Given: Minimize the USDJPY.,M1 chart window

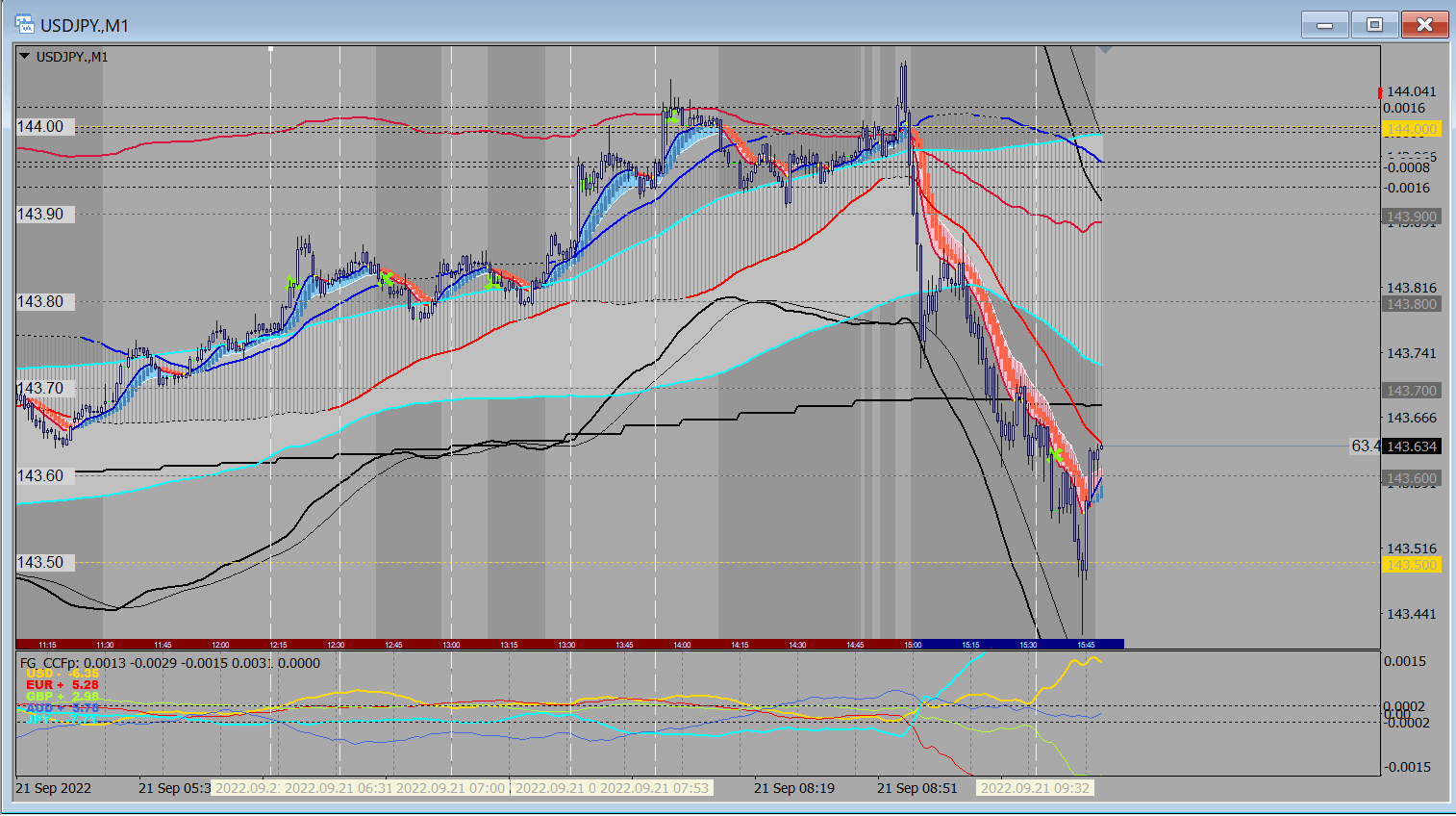Looking at the screenshot, I should pyautogui.click(x=1325, y=25).
